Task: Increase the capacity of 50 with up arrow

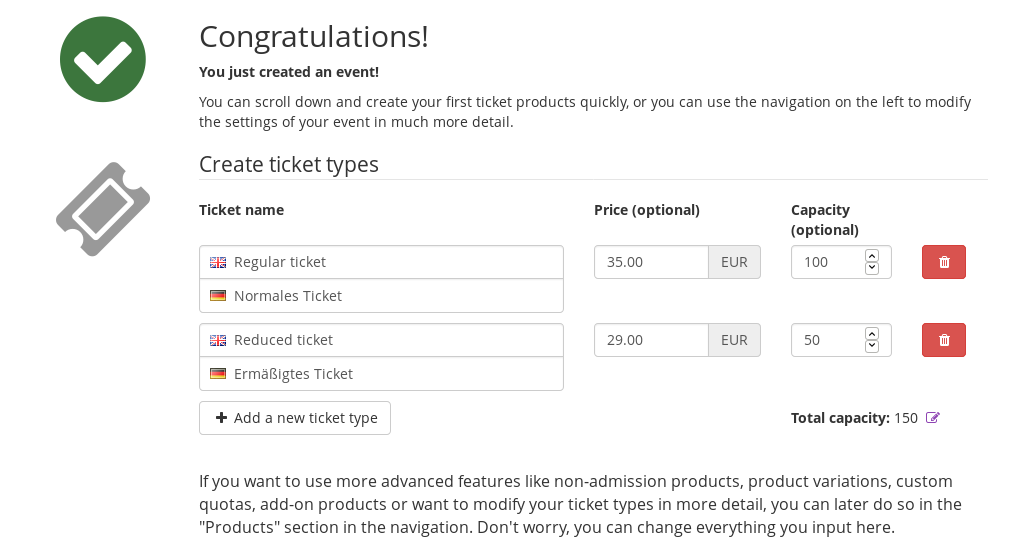Action: click(x=872, y=333)
